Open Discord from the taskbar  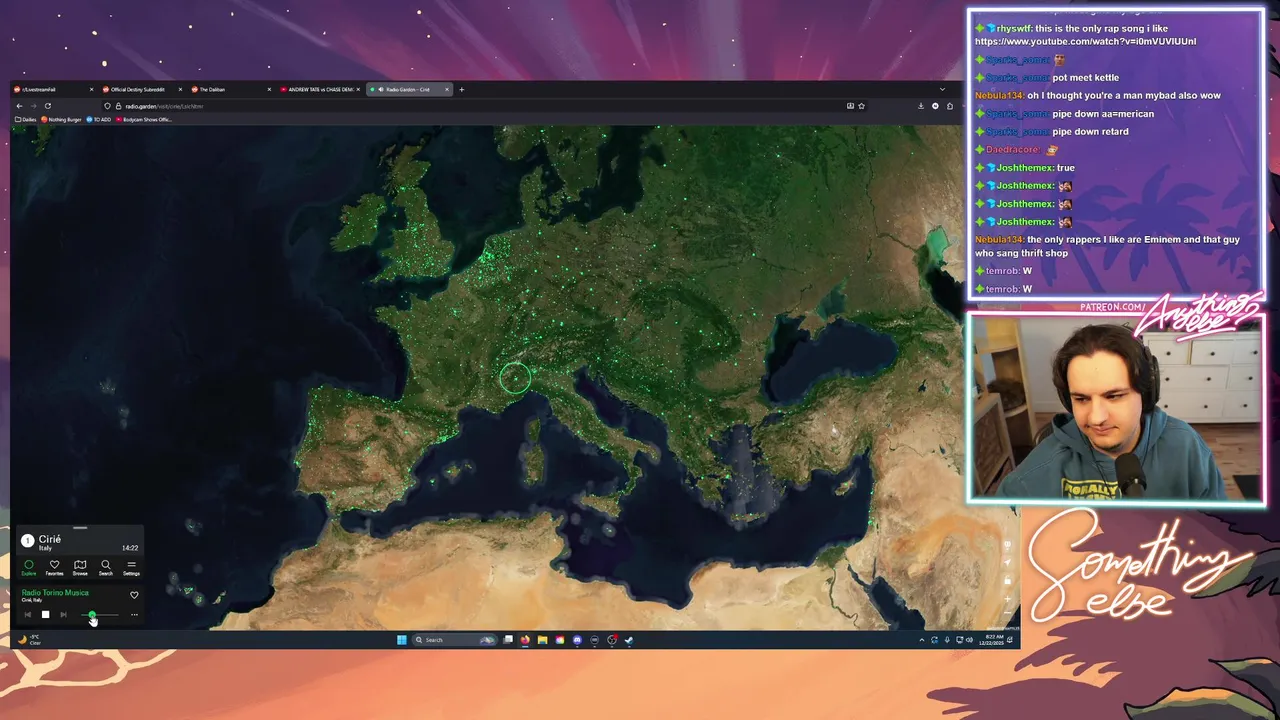(x=577, y=640)
